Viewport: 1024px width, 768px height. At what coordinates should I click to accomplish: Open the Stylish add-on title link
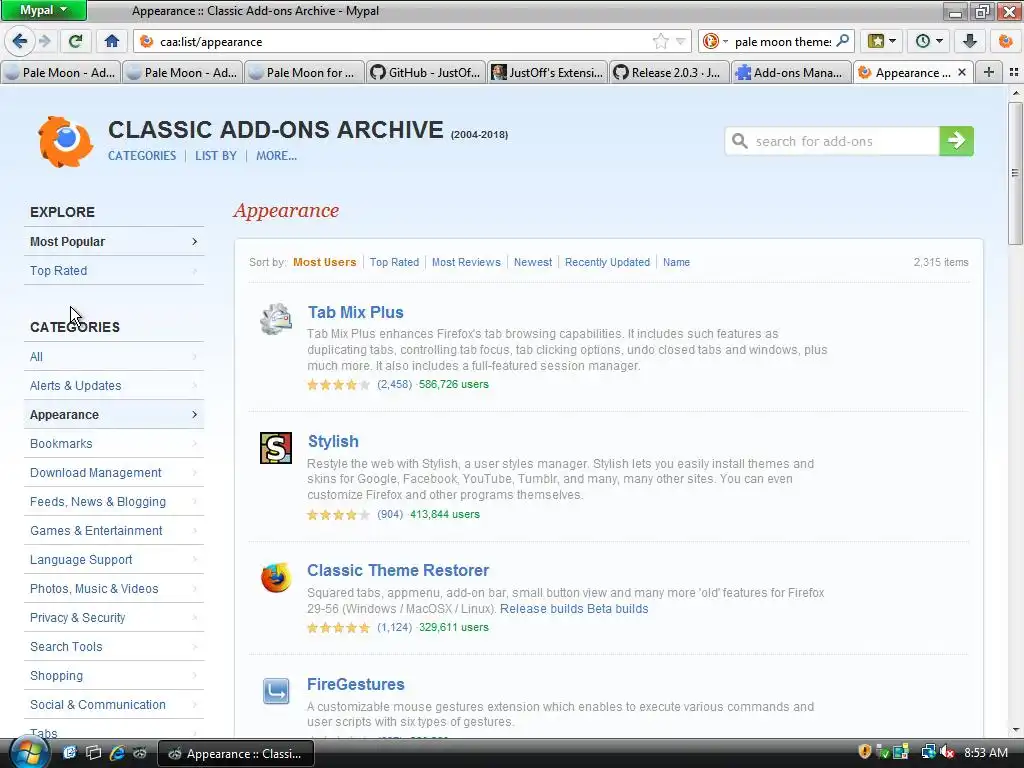333,441
